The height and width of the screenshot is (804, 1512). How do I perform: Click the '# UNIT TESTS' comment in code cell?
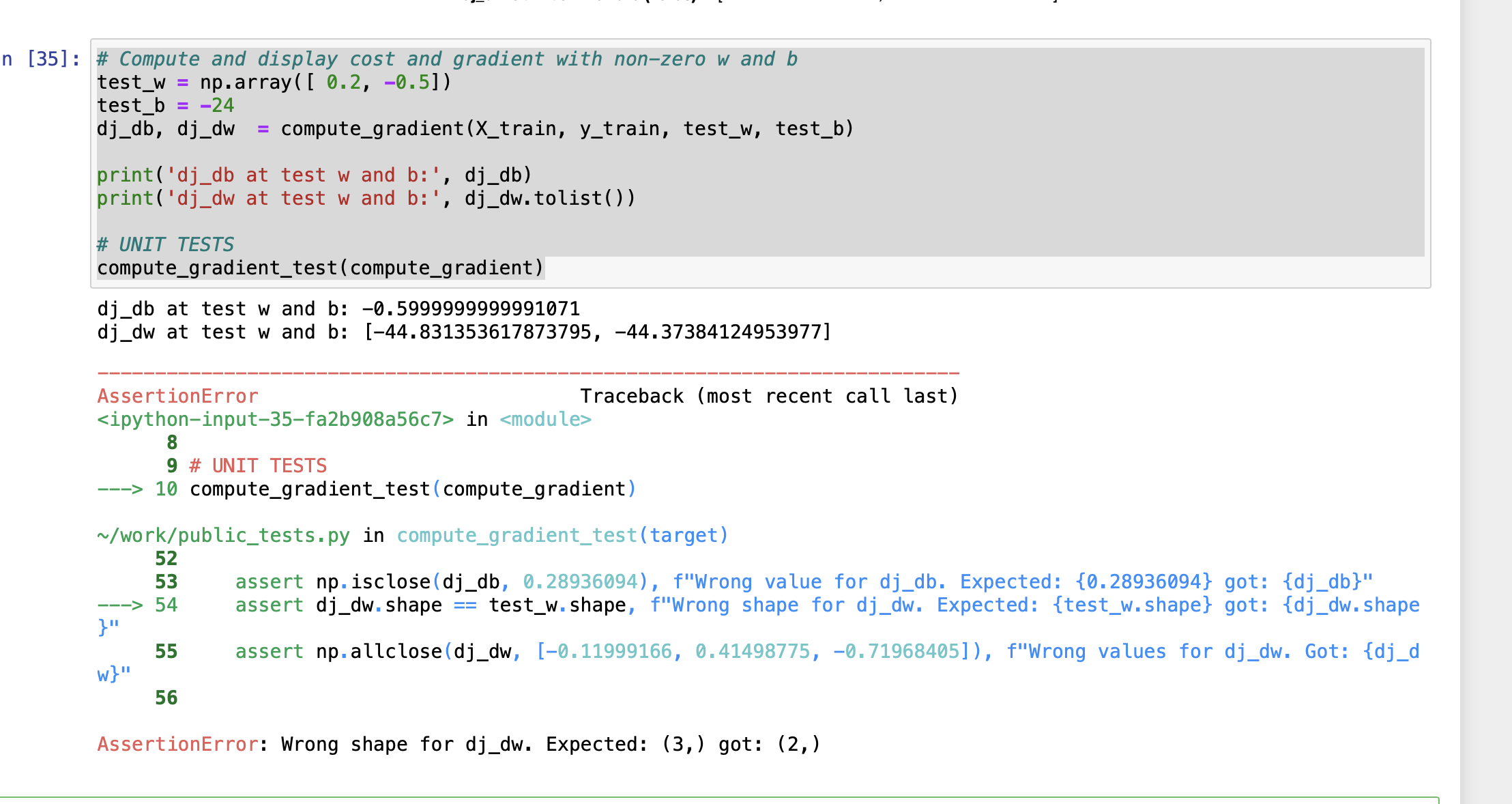tap(165, 245)
